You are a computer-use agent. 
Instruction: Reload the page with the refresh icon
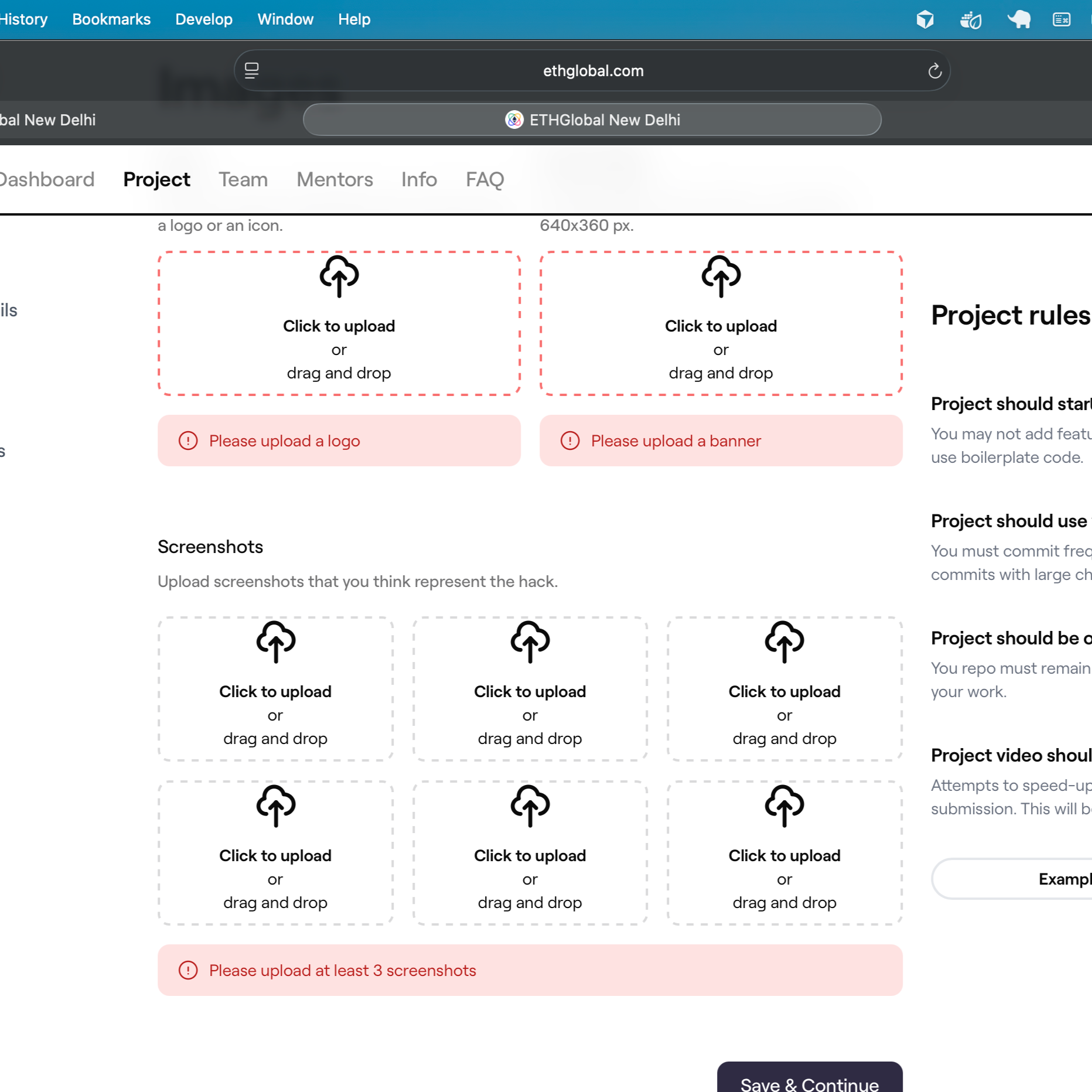[934, 71]
